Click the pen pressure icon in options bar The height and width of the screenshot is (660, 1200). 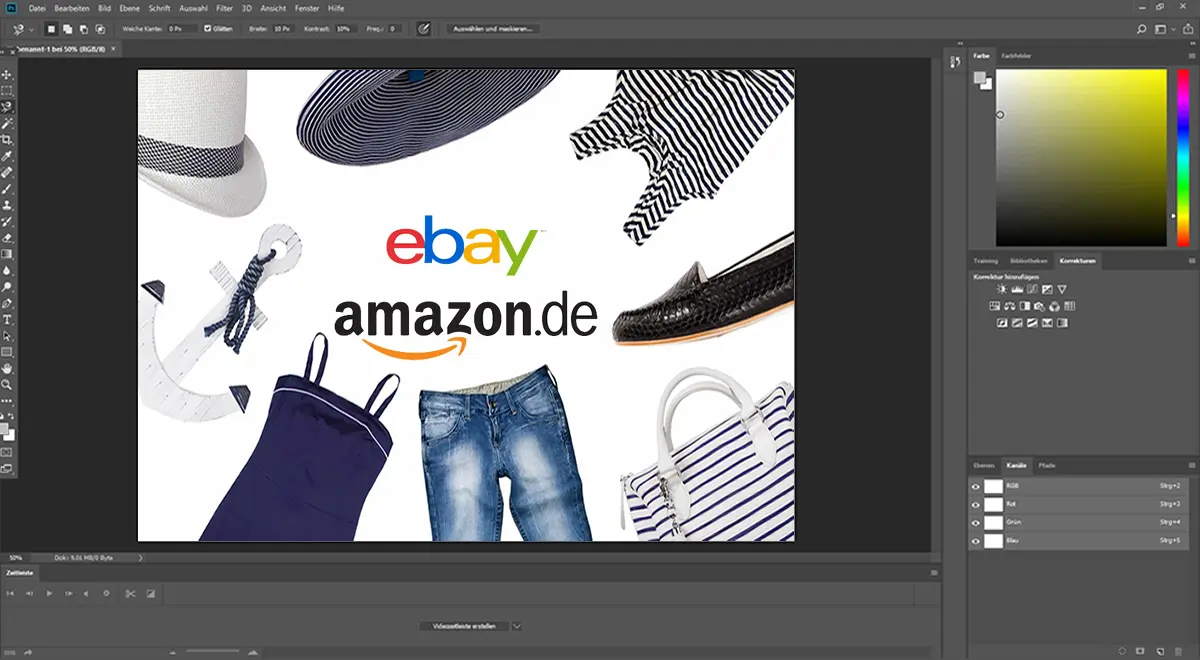pos(423,29)
